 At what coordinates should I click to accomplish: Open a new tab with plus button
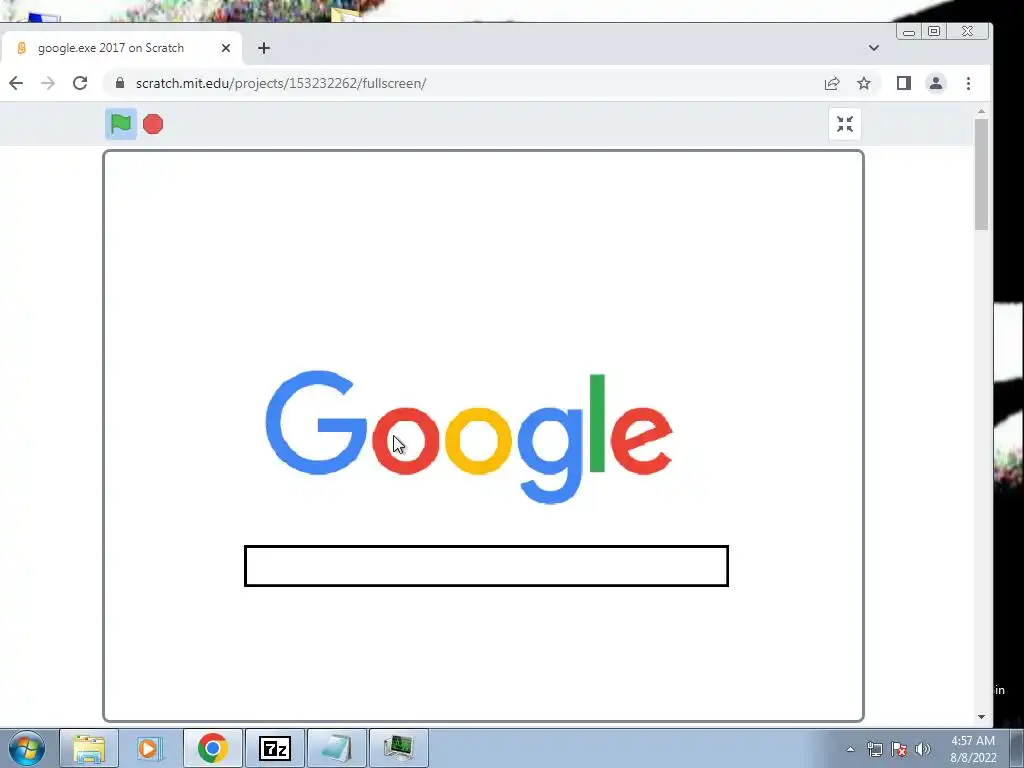click(264, 48)
